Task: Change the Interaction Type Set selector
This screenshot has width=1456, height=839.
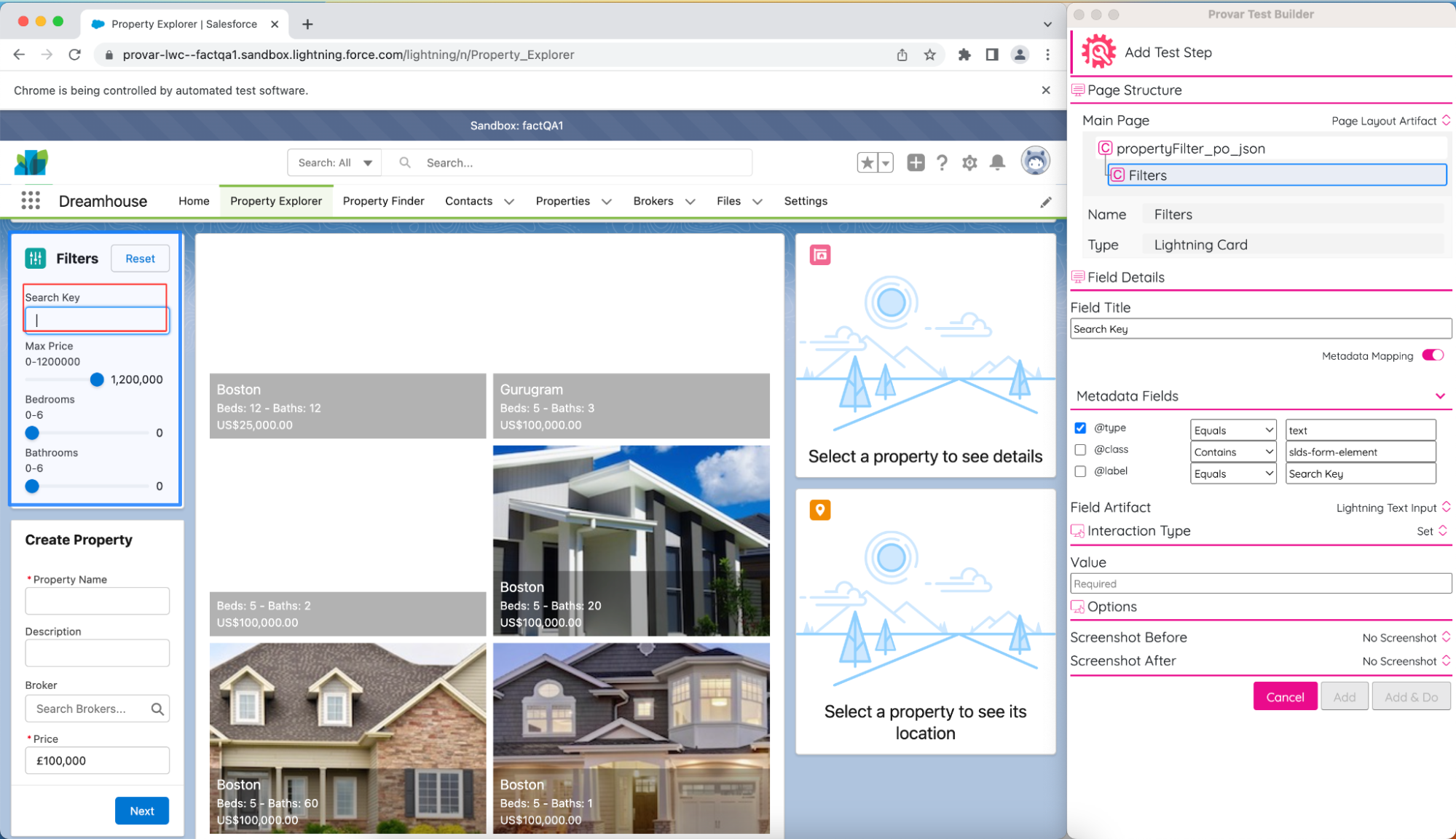Action: (x=1433, y=531)
